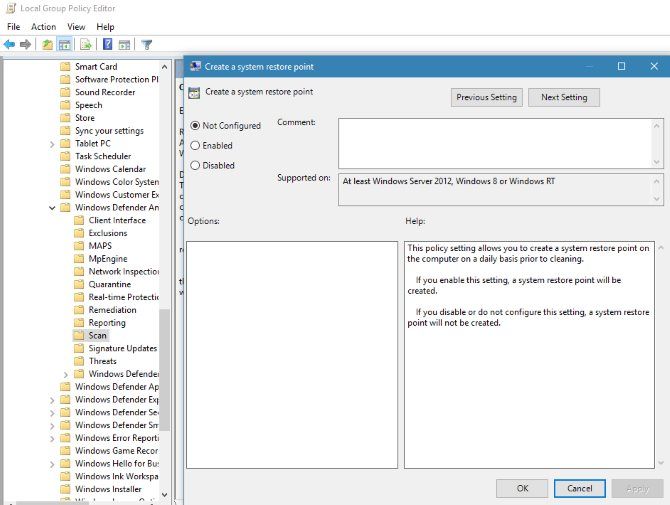Click the Previous Setting button

point(486,97)
